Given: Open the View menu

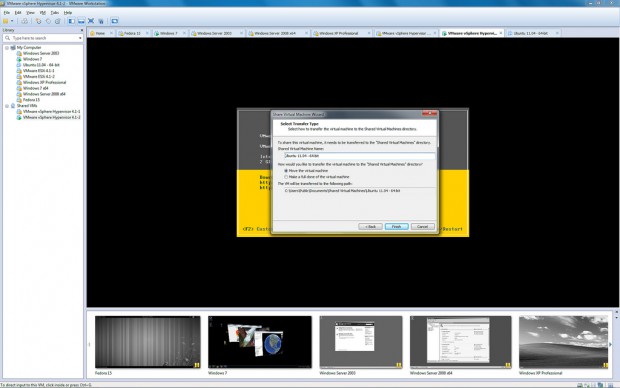Looking at the screenshot, I should click(x=30, y=13).
